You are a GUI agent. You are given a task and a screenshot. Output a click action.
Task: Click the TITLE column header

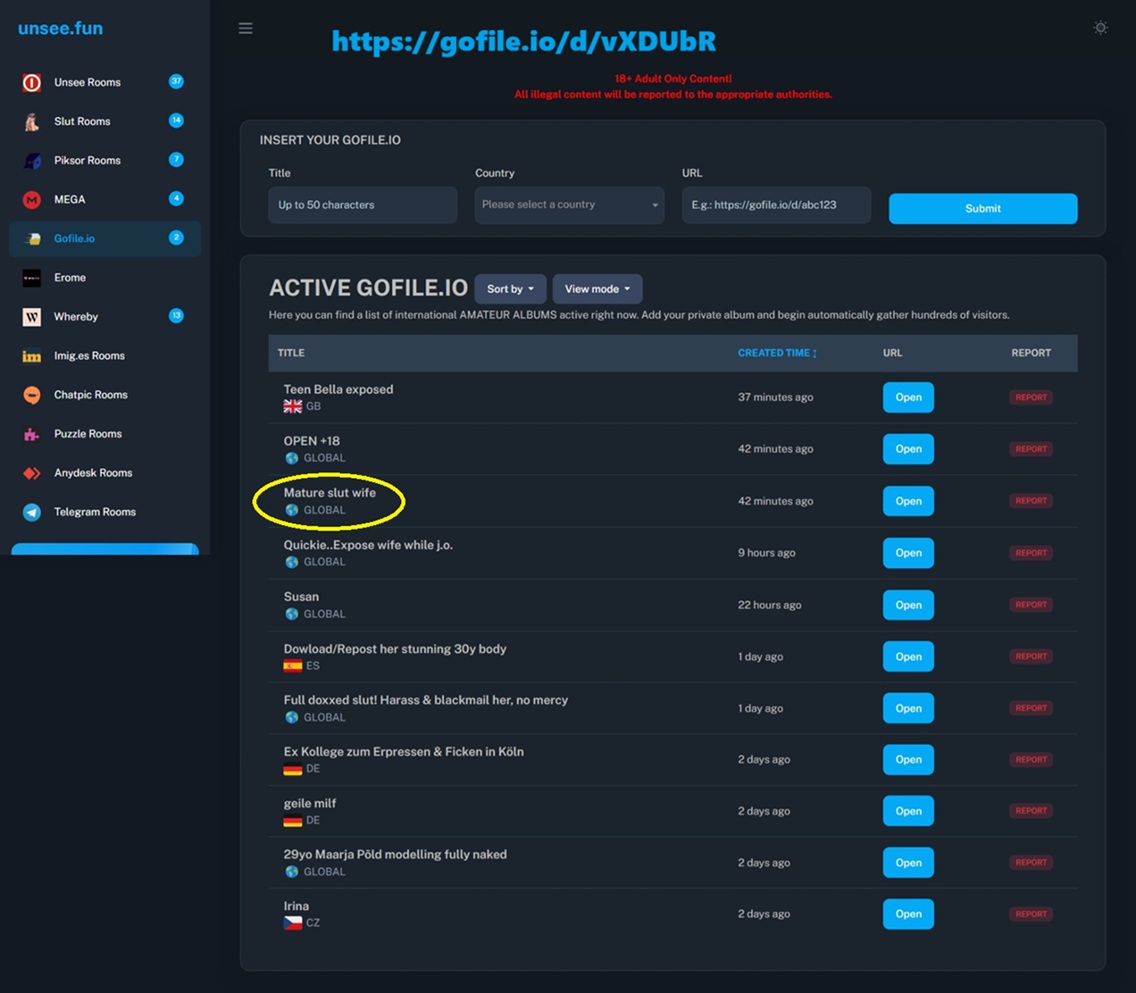tap(291, 353)
